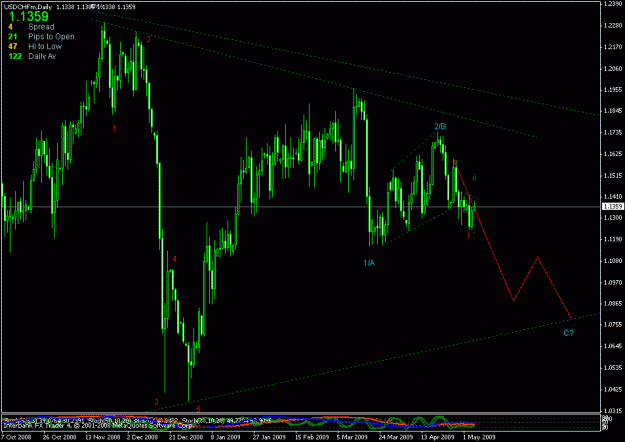The width and height of the screenshot is (625, 442).
Task: Click the 1.0970 price axis level
Action: [612, 282]
